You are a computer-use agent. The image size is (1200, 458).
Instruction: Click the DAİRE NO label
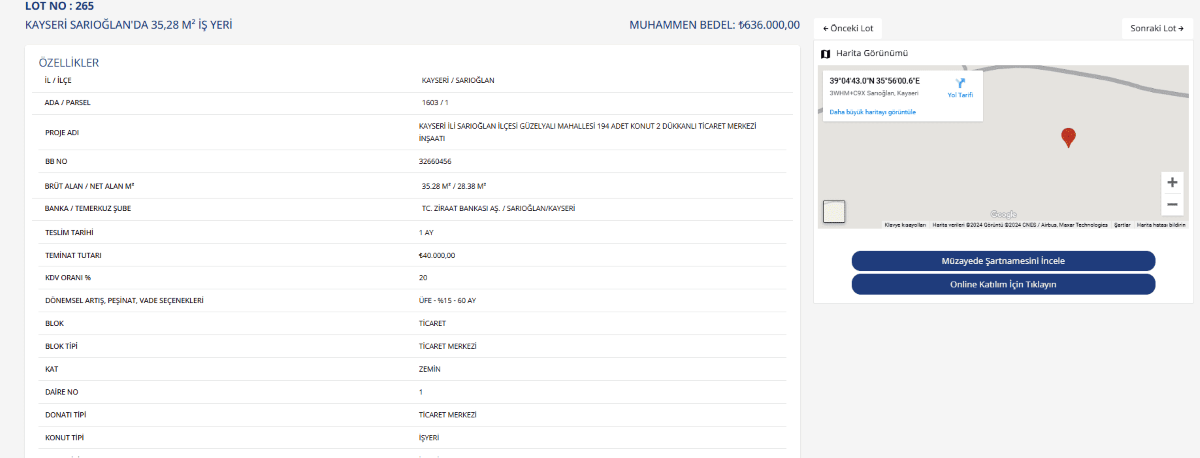62,392
